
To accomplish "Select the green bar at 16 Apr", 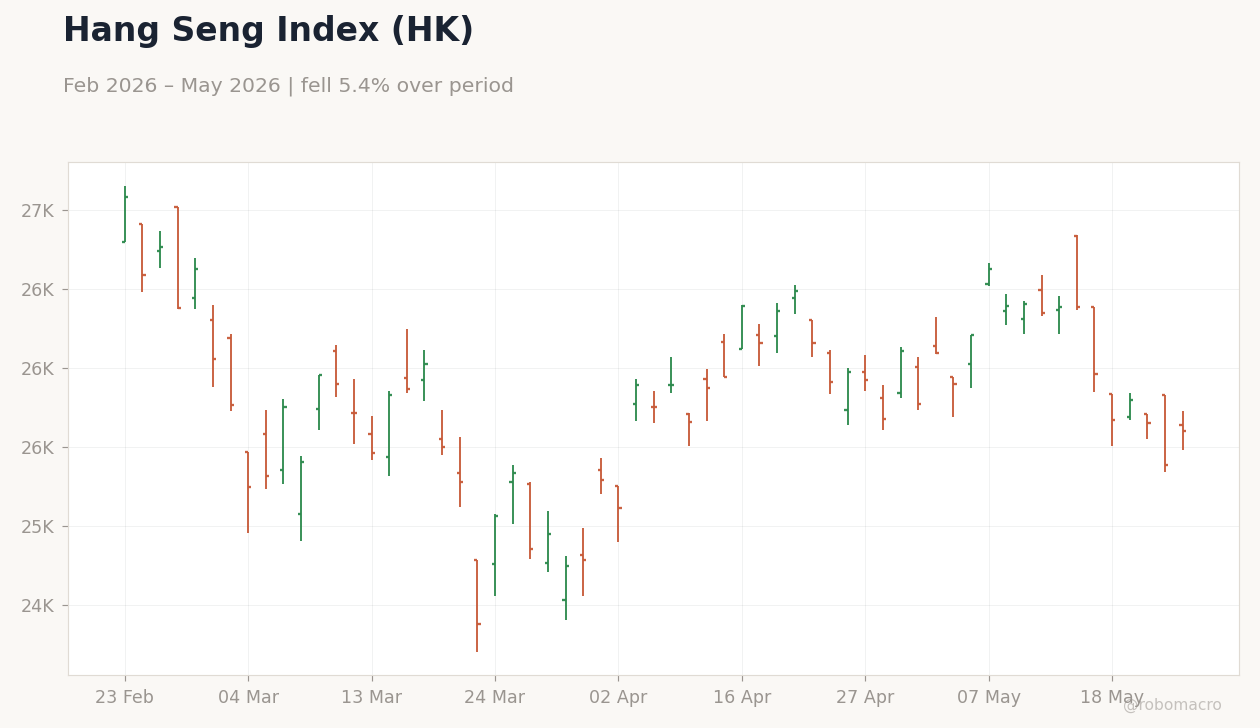I will point(742,327).
